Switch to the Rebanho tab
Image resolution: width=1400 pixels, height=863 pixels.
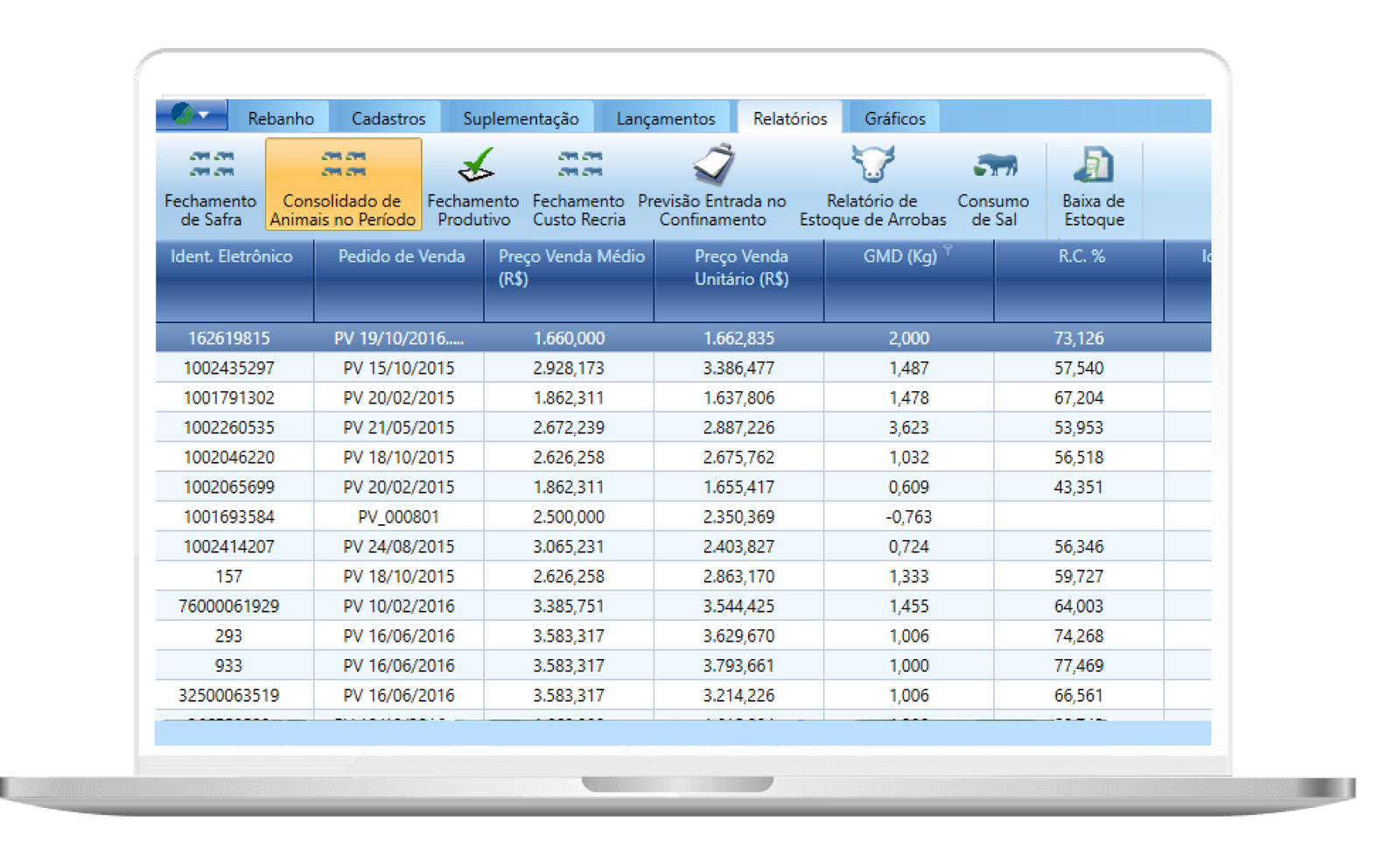280,118
